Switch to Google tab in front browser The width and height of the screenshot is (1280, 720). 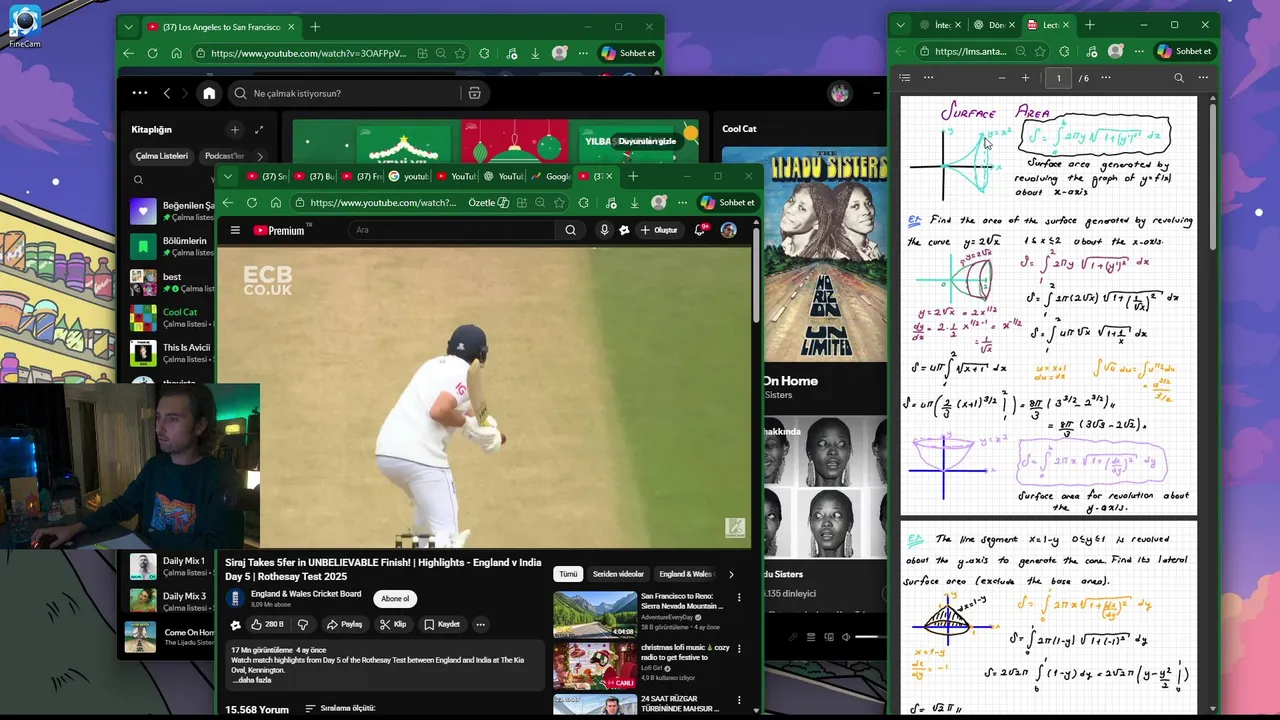click(x=550, y=176)
